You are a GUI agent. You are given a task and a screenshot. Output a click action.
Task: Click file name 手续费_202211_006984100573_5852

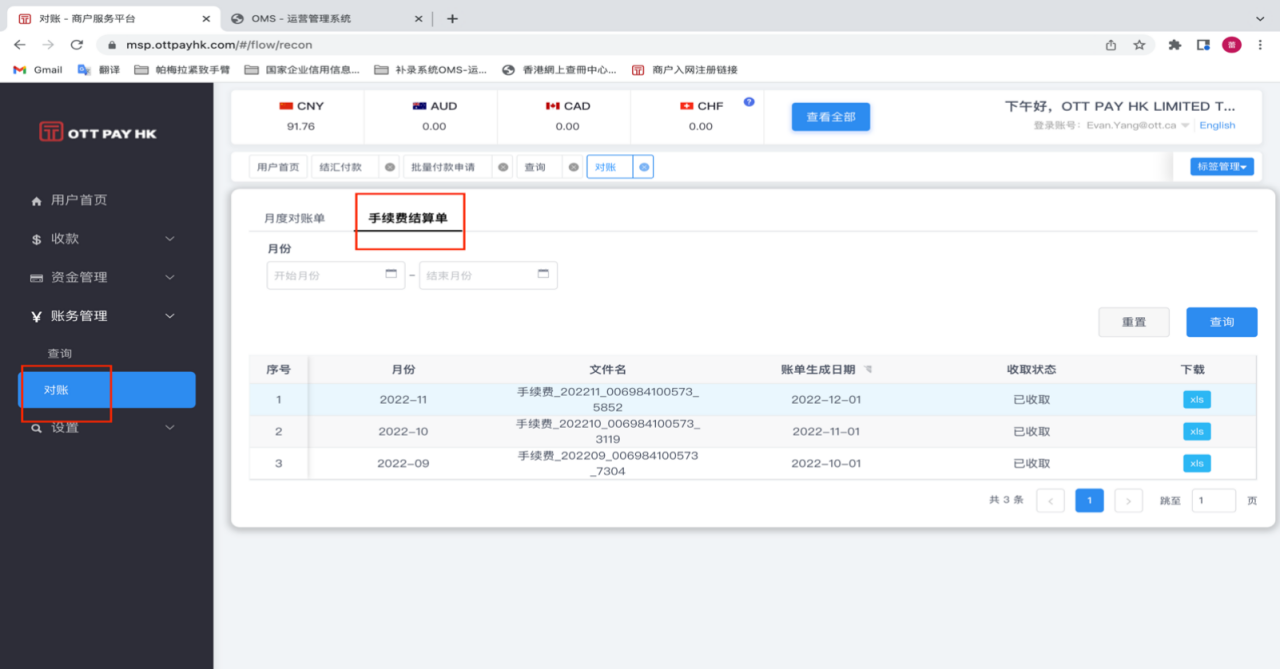[x=607, y=400]
